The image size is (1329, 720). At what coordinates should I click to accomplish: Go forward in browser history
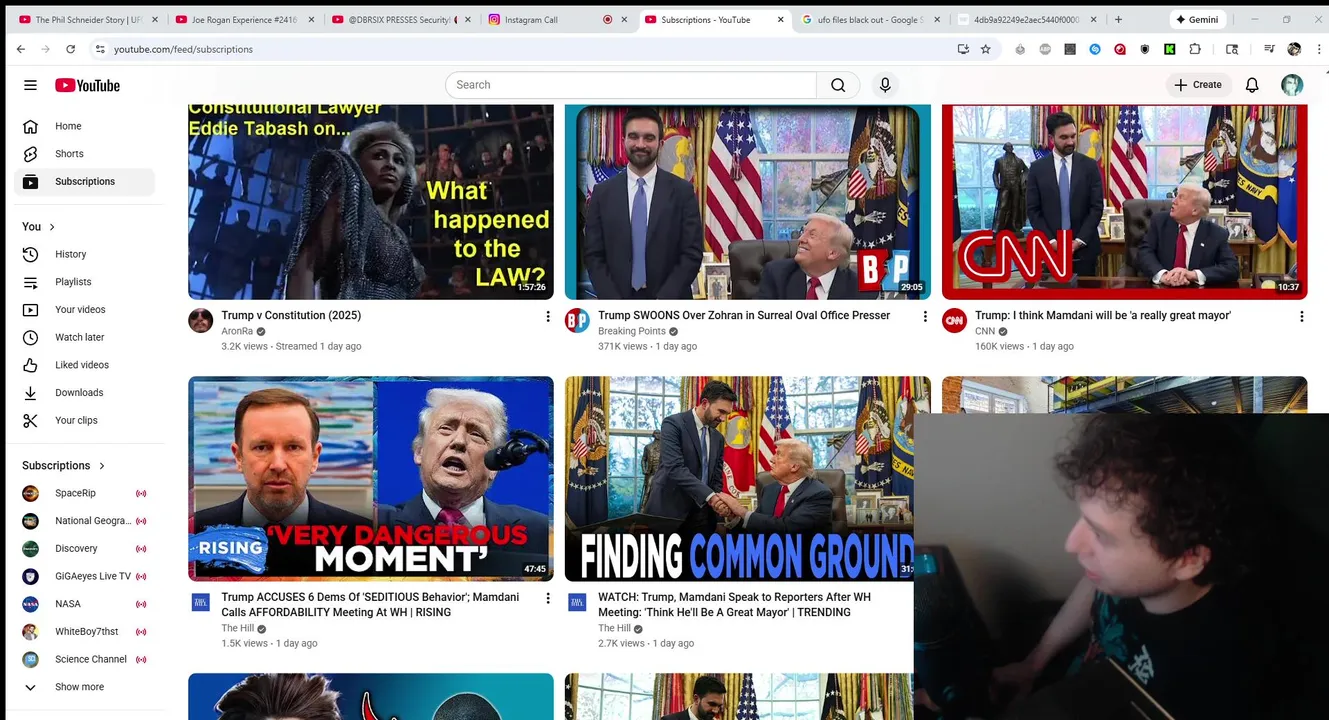coord(45,49)
